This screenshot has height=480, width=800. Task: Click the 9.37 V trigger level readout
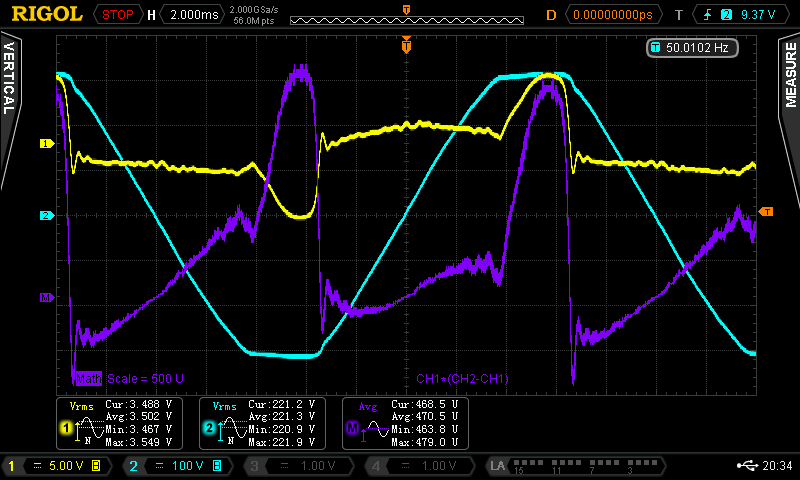click(x=758, y=15)
